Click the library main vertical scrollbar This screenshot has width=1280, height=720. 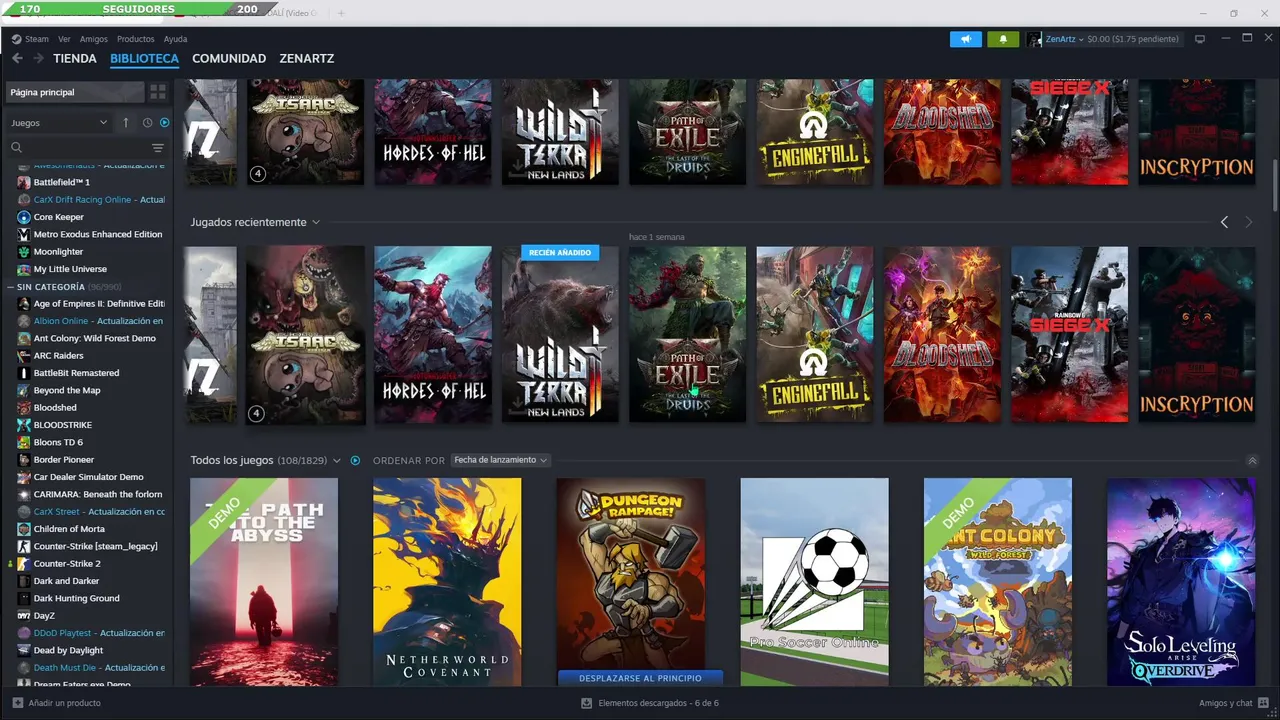(x=1274, y=185)
